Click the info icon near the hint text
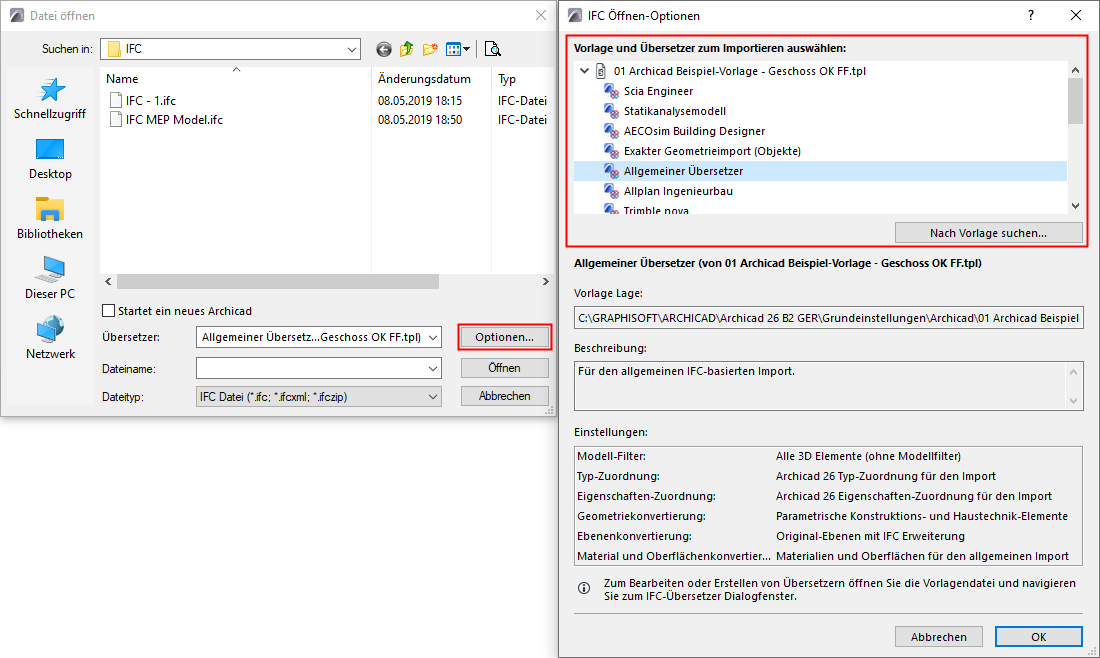1100x658 pixels. [584, 588]
